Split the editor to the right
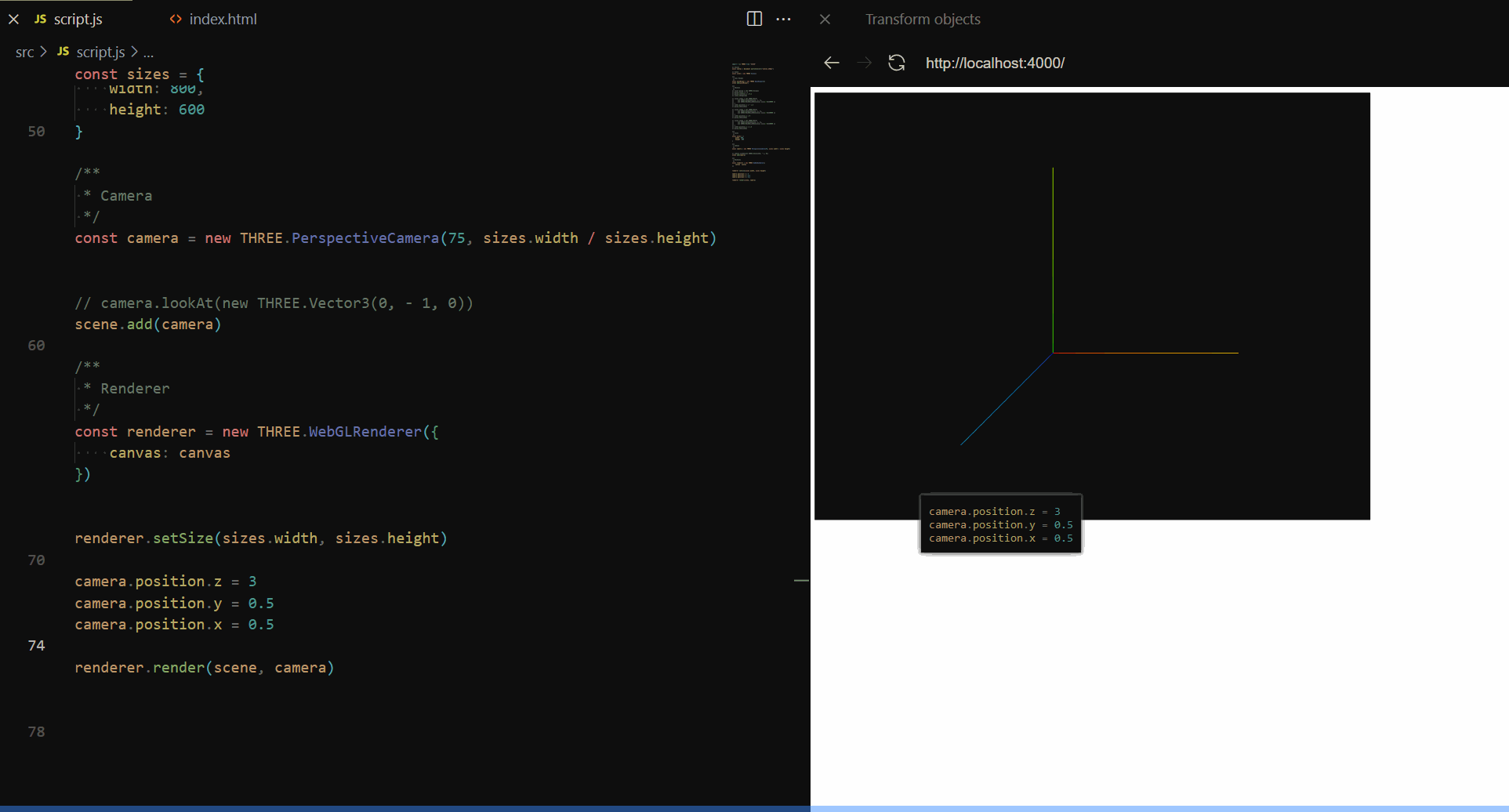The height and width of the screenshot is (812, 1509). click(x=754, y=19)
